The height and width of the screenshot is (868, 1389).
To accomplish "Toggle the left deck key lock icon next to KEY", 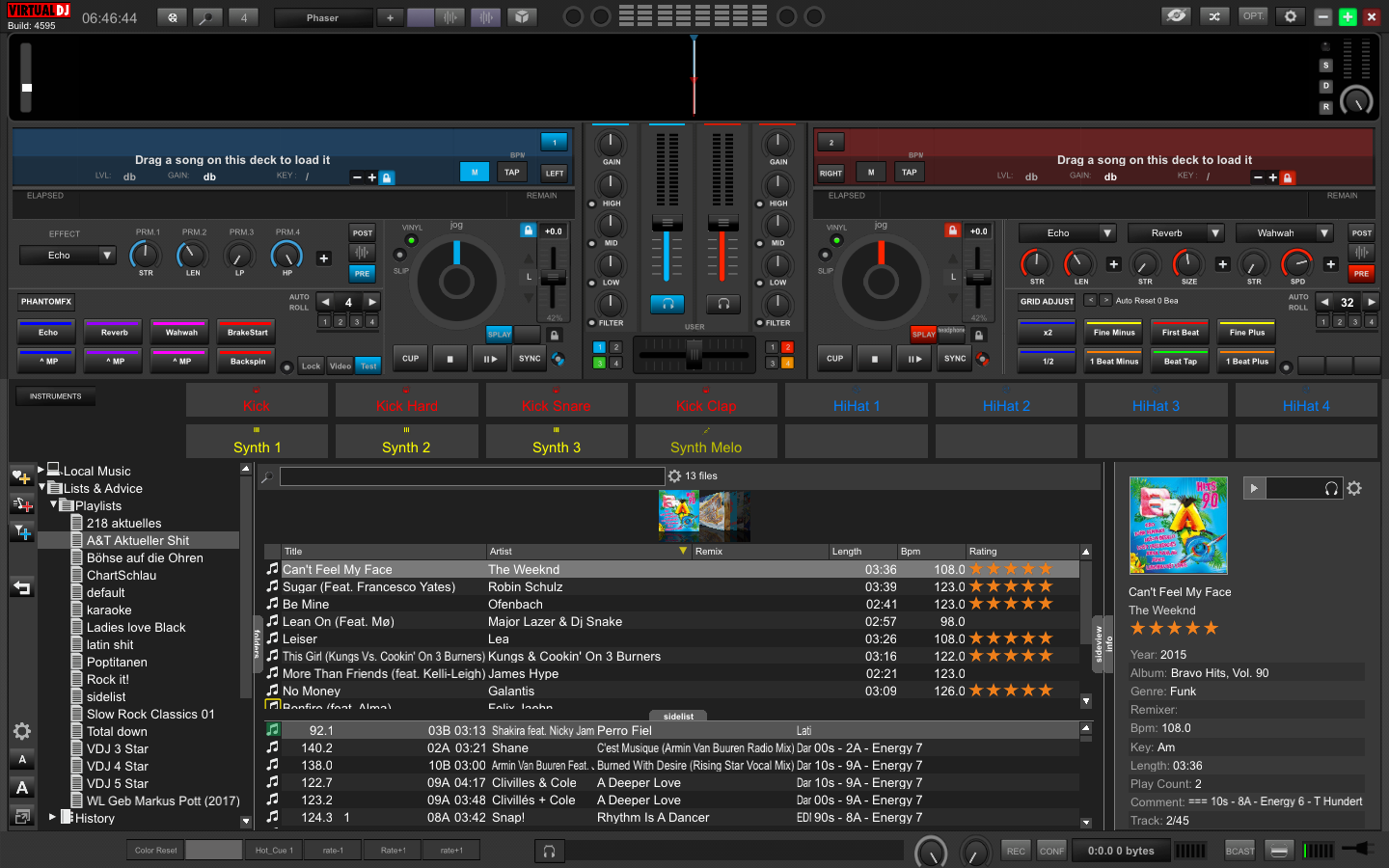I will (x=387, y=177).
